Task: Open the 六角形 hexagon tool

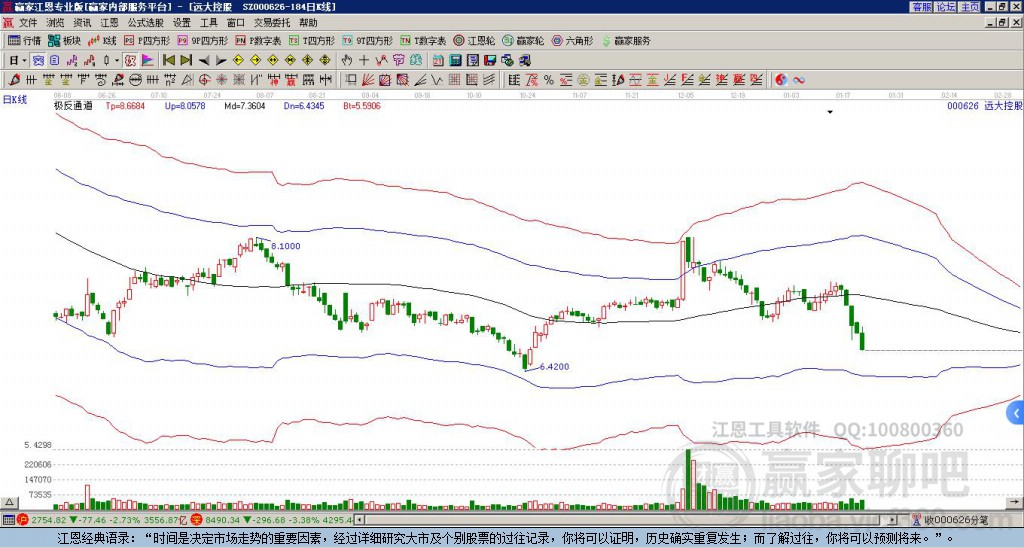Action: click(573, 40)
